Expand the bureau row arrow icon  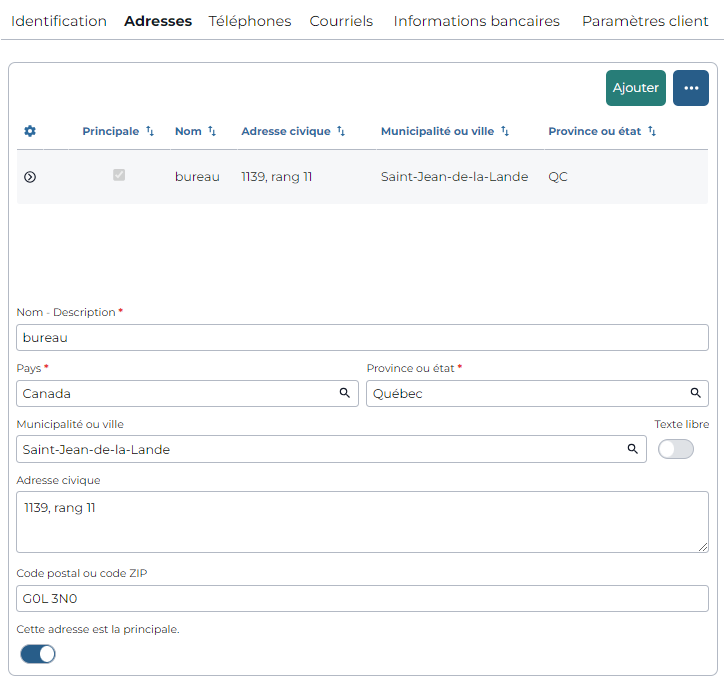pos(30,177)
